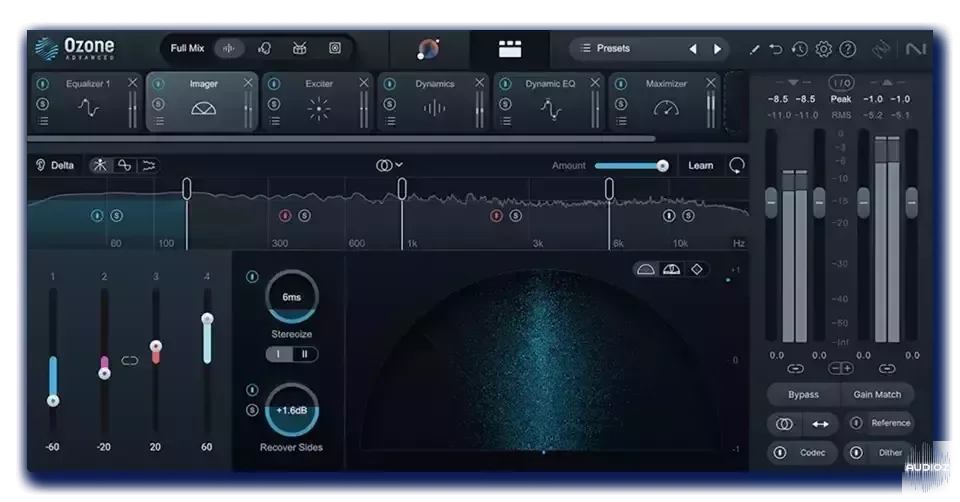Click the link bands chain icon

(x=130, y=361)
